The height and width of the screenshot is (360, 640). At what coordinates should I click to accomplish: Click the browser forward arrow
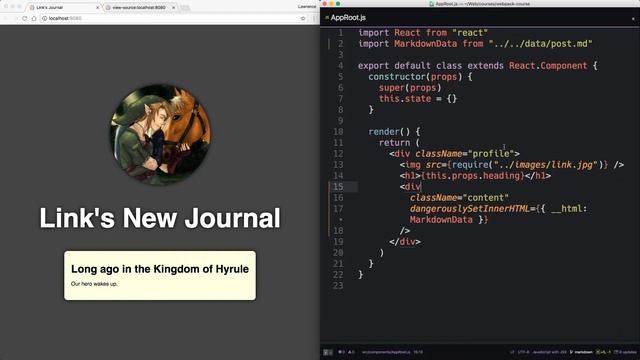tap(16, 18)
